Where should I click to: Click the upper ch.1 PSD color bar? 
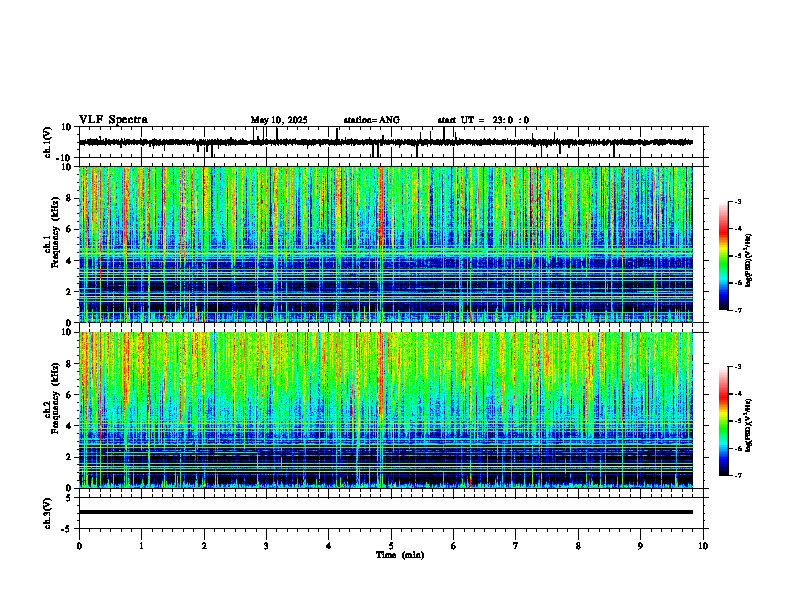(x=724, y=256)
